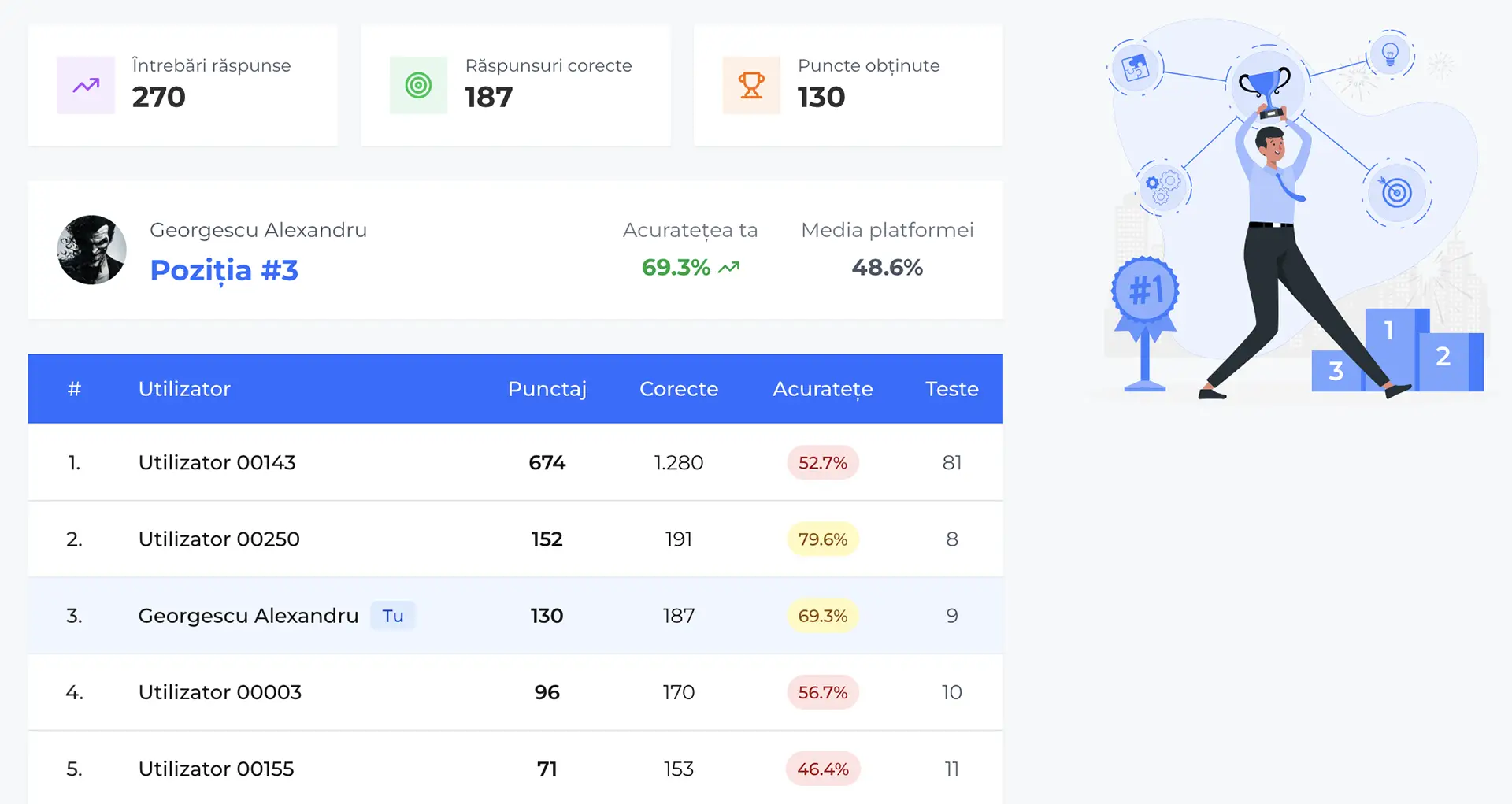Click the Poziția #3 heading

pyautogui.click(x=224, y=270)
